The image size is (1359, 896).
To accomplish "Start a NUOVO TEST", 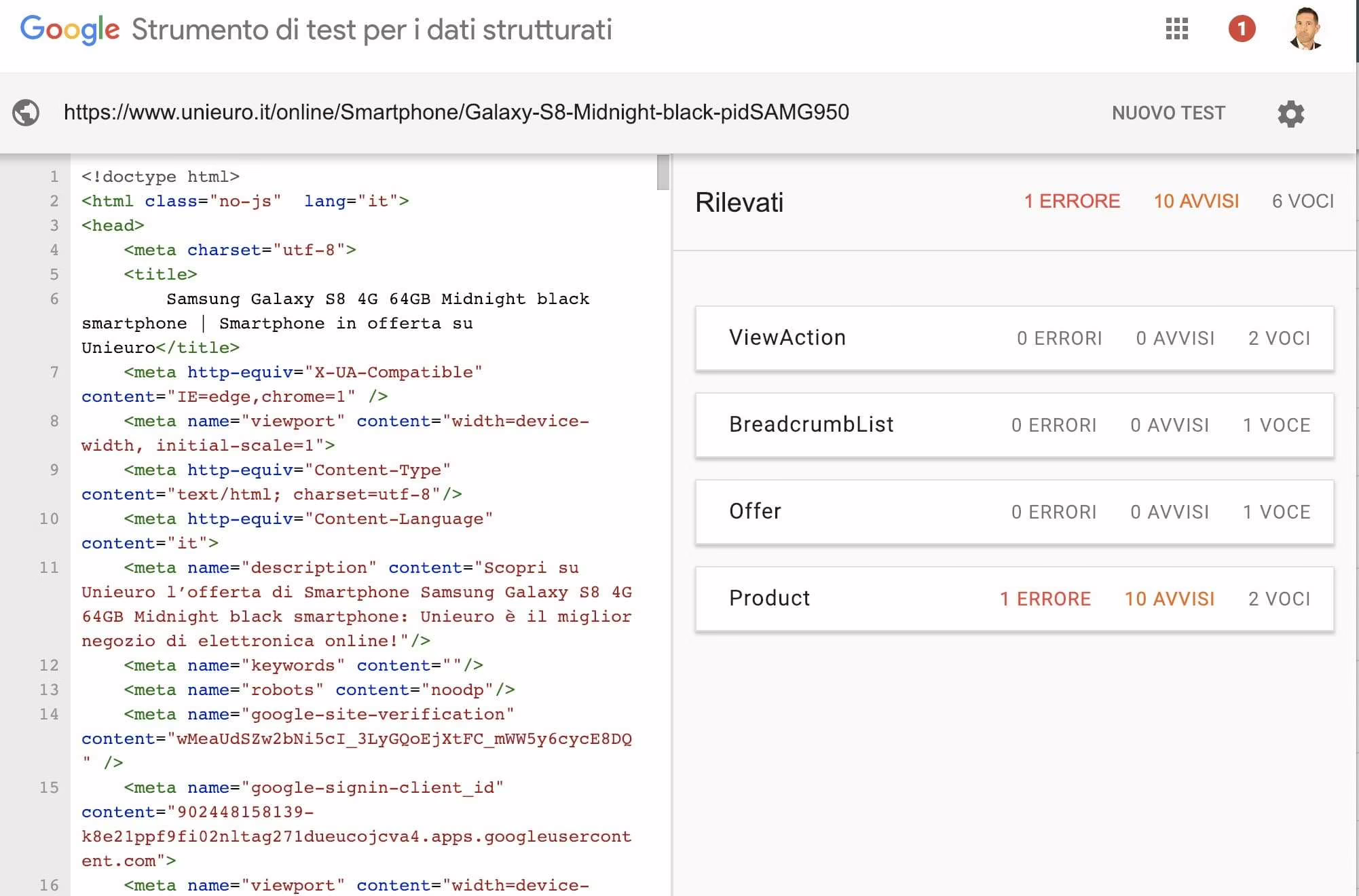I will pos(1168,113).
